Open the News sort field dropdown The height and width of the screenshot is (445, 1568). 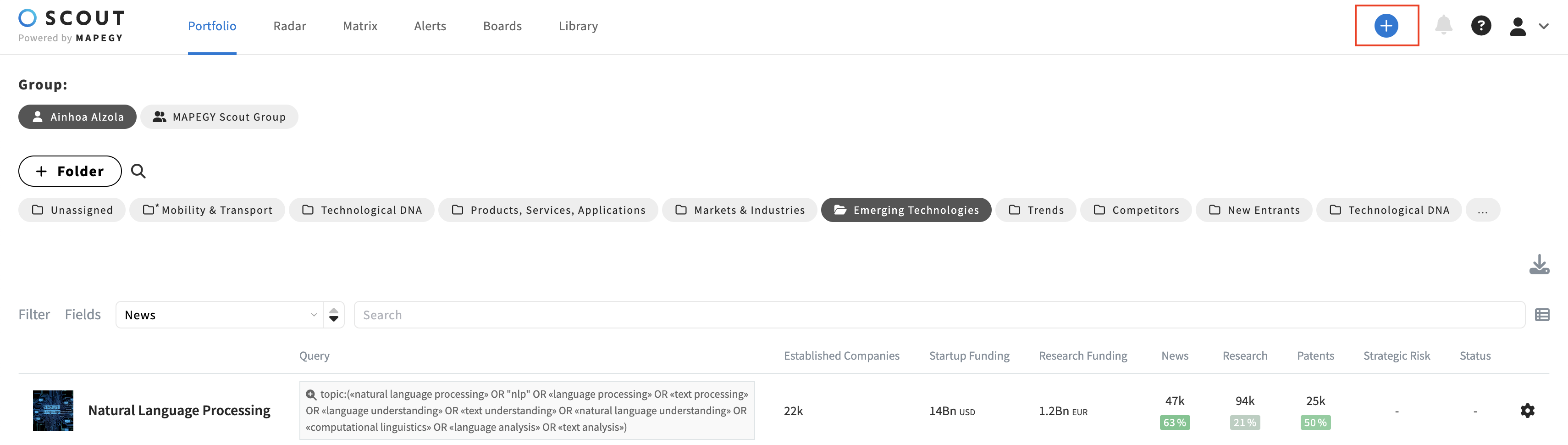pos(219,315)
